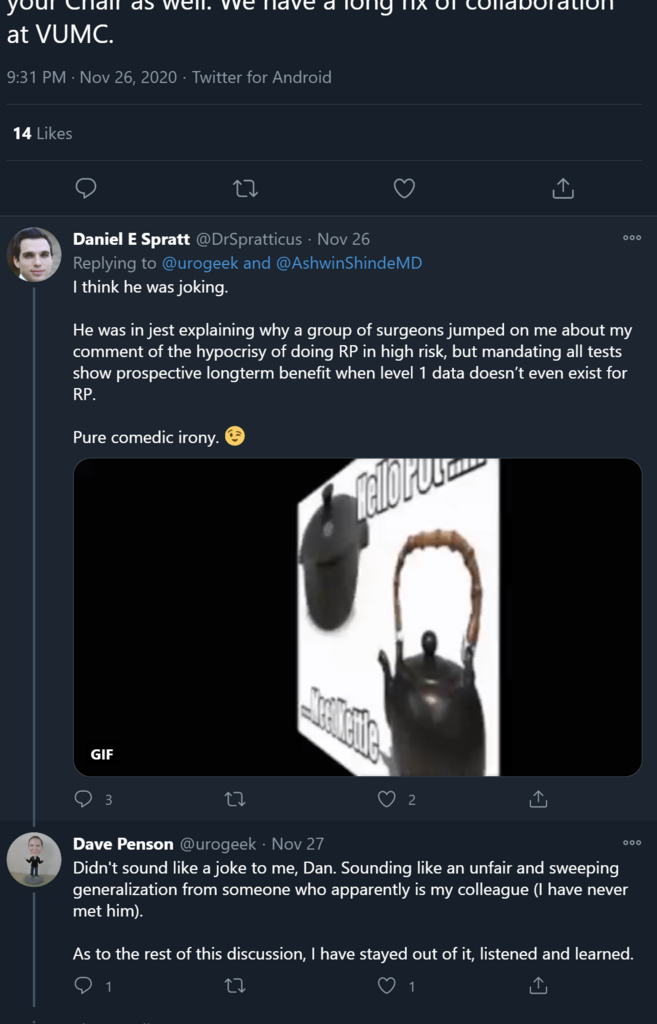Share Dave Penson's tweet

tap(538, 986)
